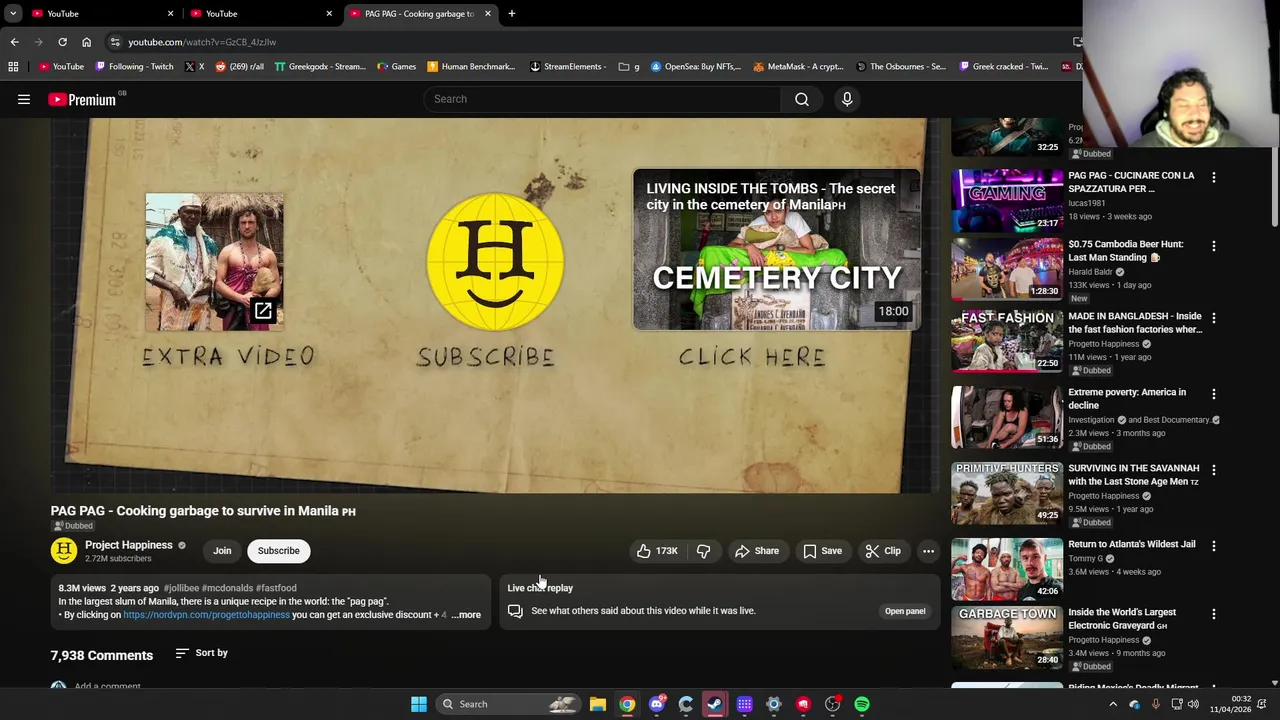Go to browser home page
This screenshot has width=1280, height=720.
point(86,42)
